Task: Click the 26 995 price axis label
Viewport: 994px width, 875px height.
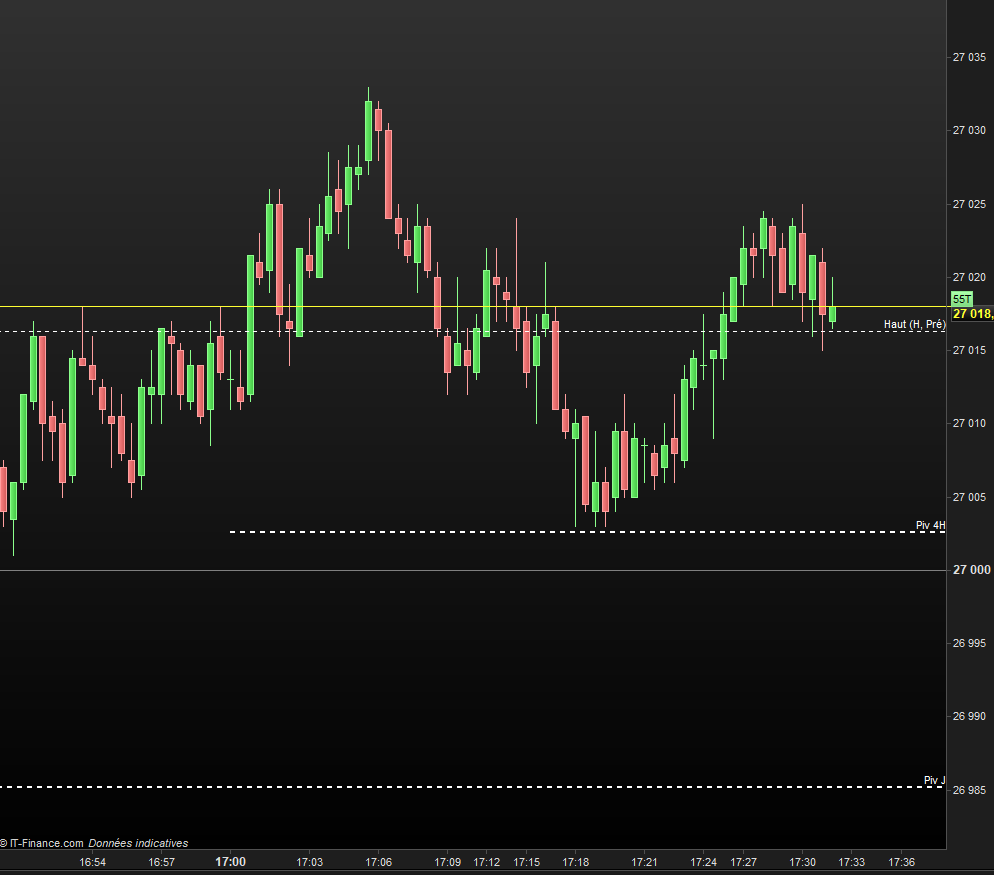Action: coord(969,643)
